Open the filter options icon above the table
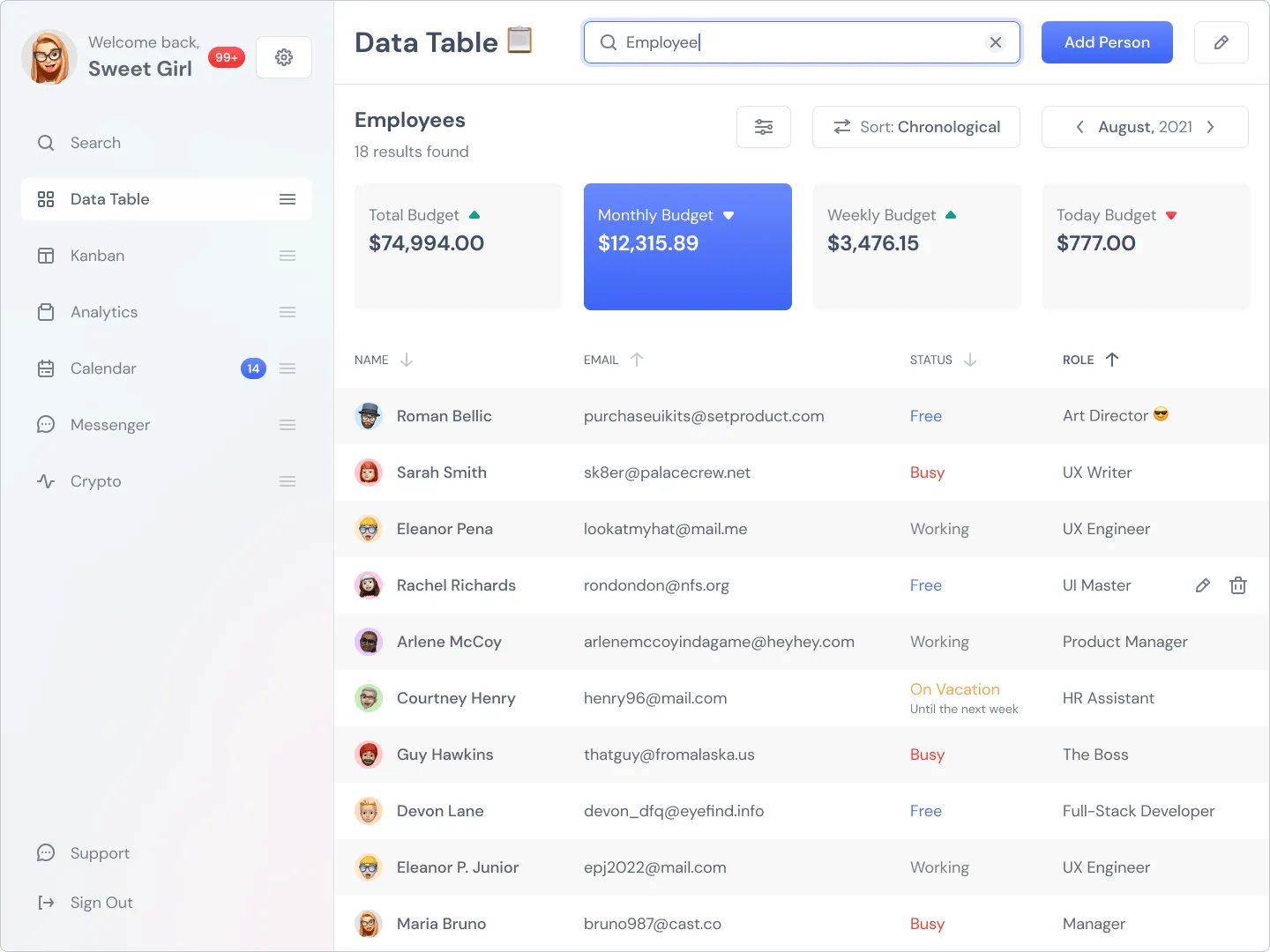 (x=764, y=127)
